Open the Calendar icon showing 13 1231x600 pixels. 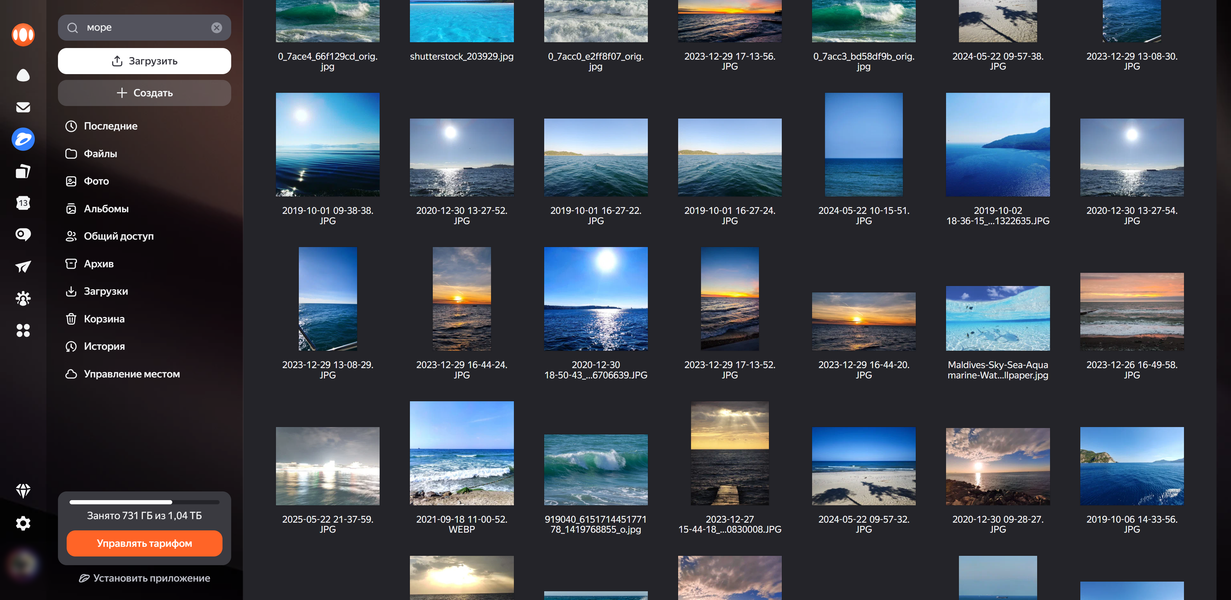23,203
